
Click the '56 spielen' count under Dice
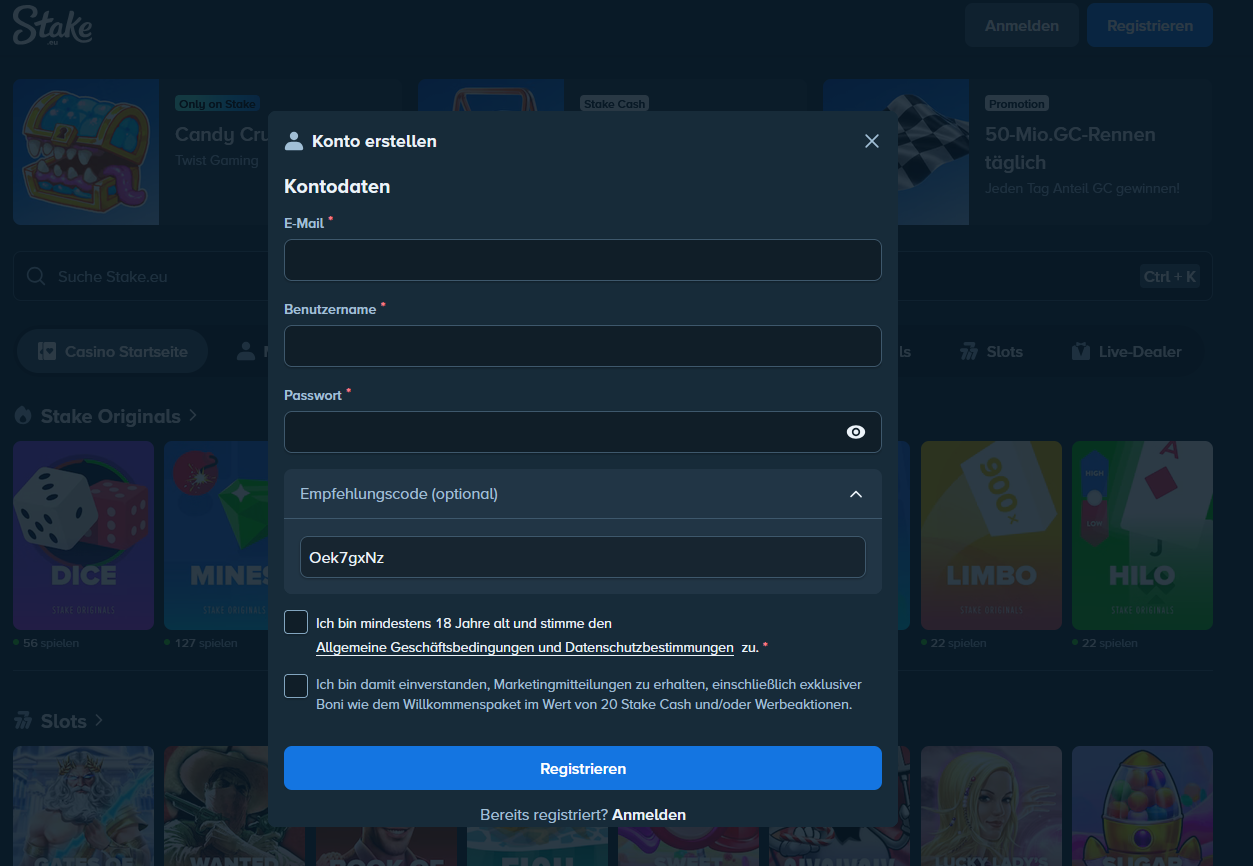click(50, 643)
